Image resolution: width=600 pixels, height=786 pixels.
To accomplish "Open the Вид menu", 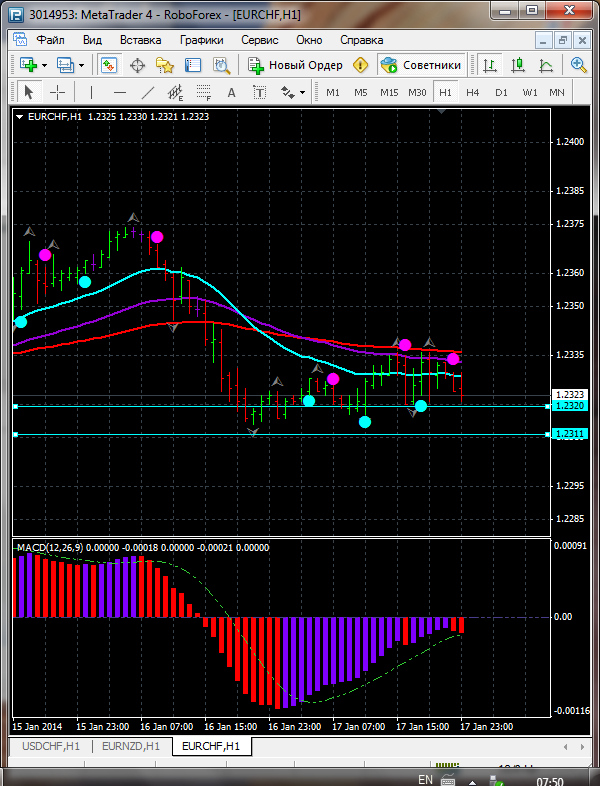I will [x=92, y=40].
